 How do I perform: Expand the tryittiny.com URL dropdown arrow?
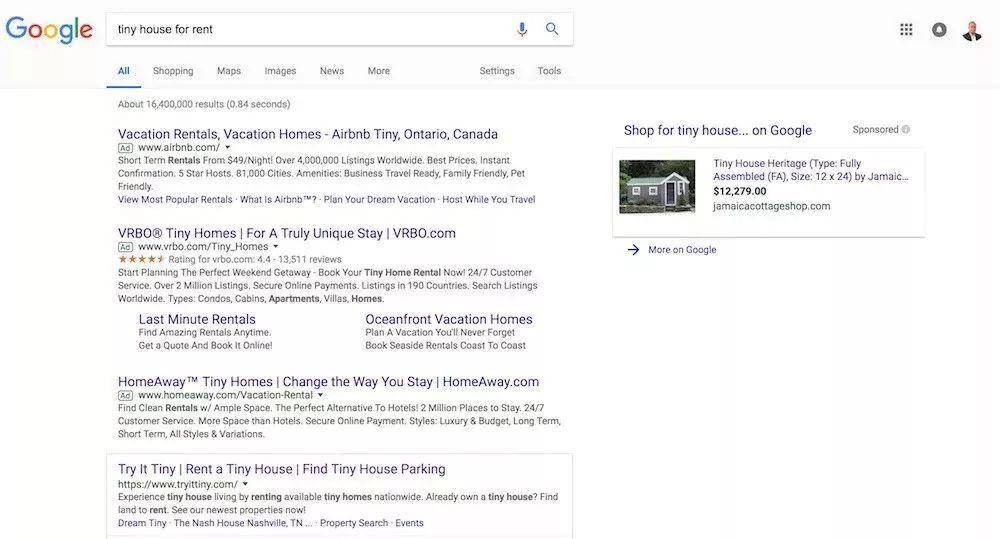245,485
